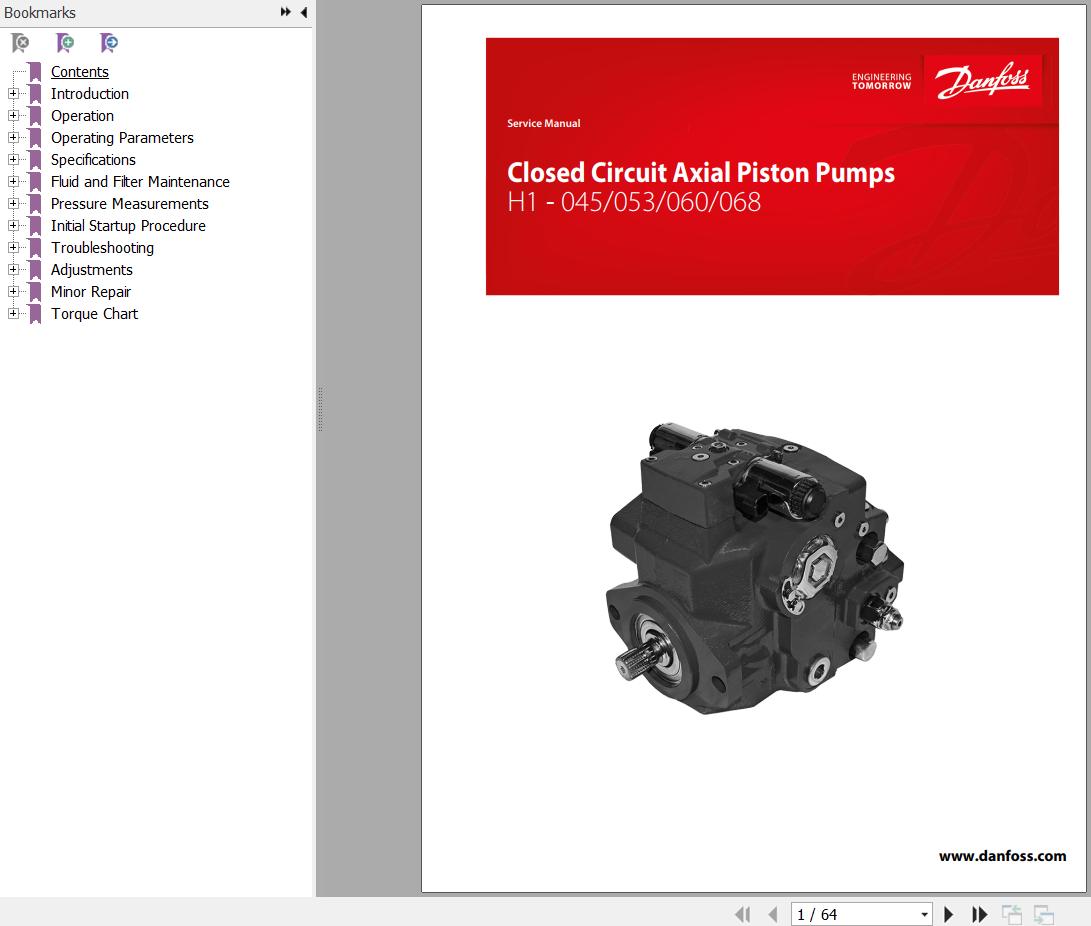Go to first page of the document
The image size is (1091, 926).
(x=743, y=914)
